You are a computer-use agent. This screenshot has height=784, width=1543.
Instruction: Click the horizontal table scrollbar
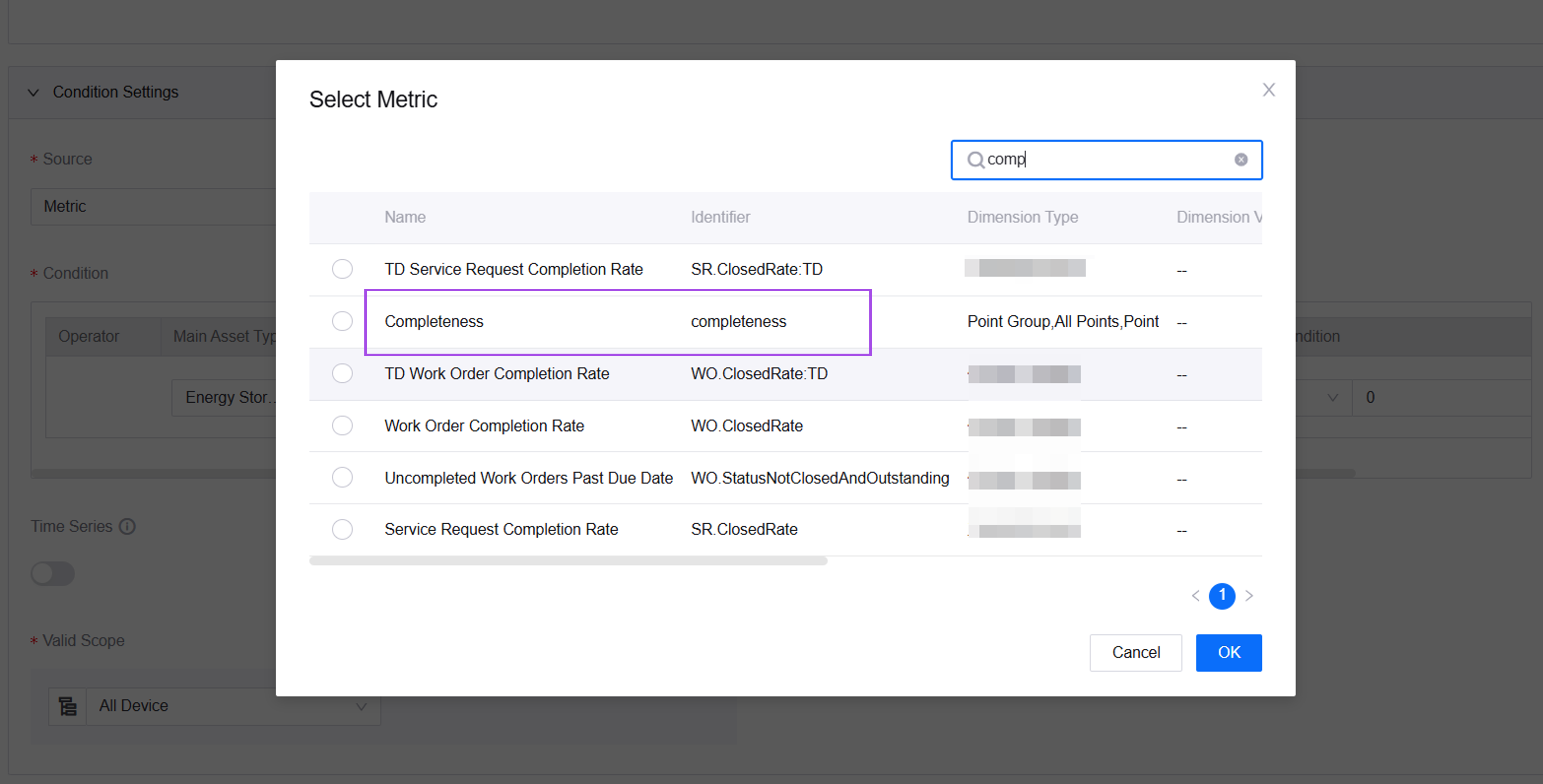[x=568, y=561]
